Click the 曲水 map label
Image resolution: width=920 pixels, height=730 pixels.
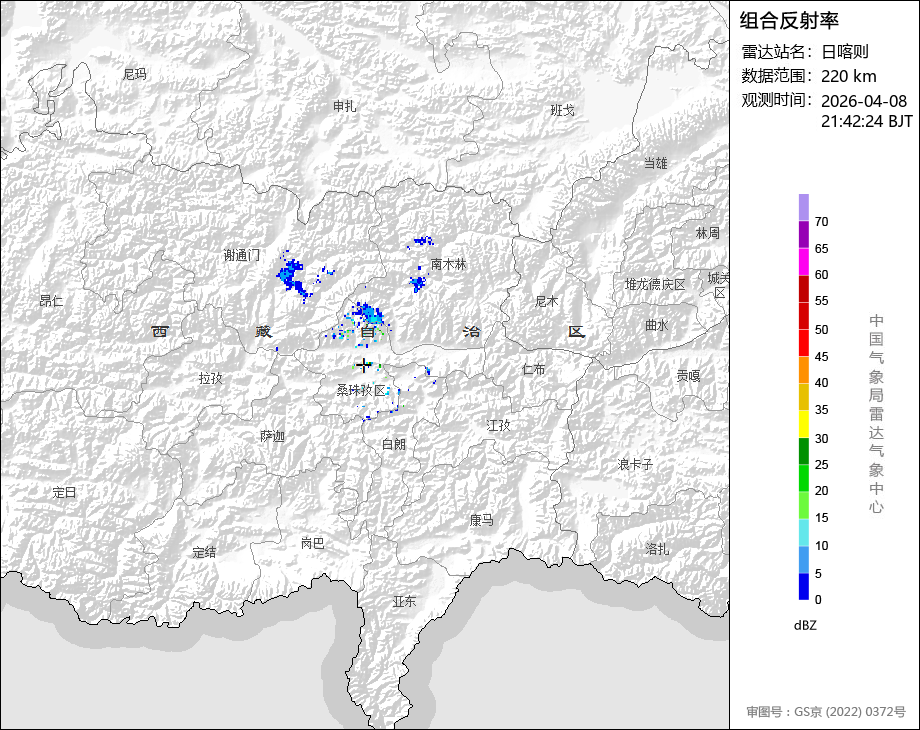(x=656, y=325)
